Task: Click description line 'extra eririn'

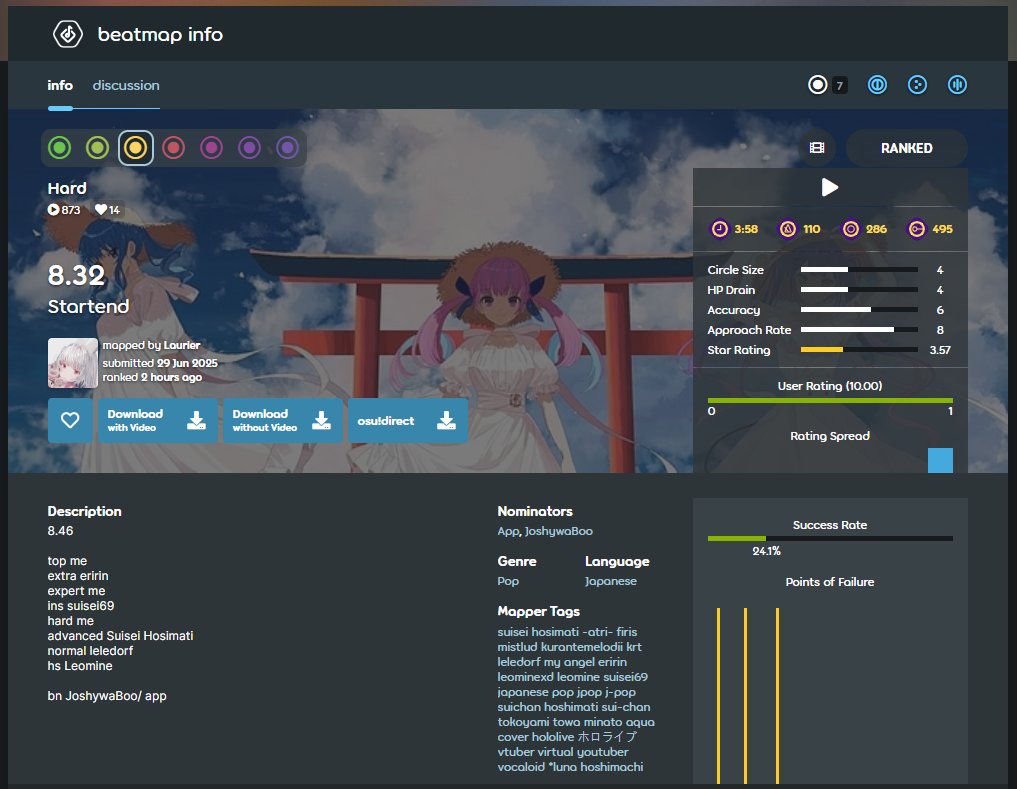Action: 78,576
